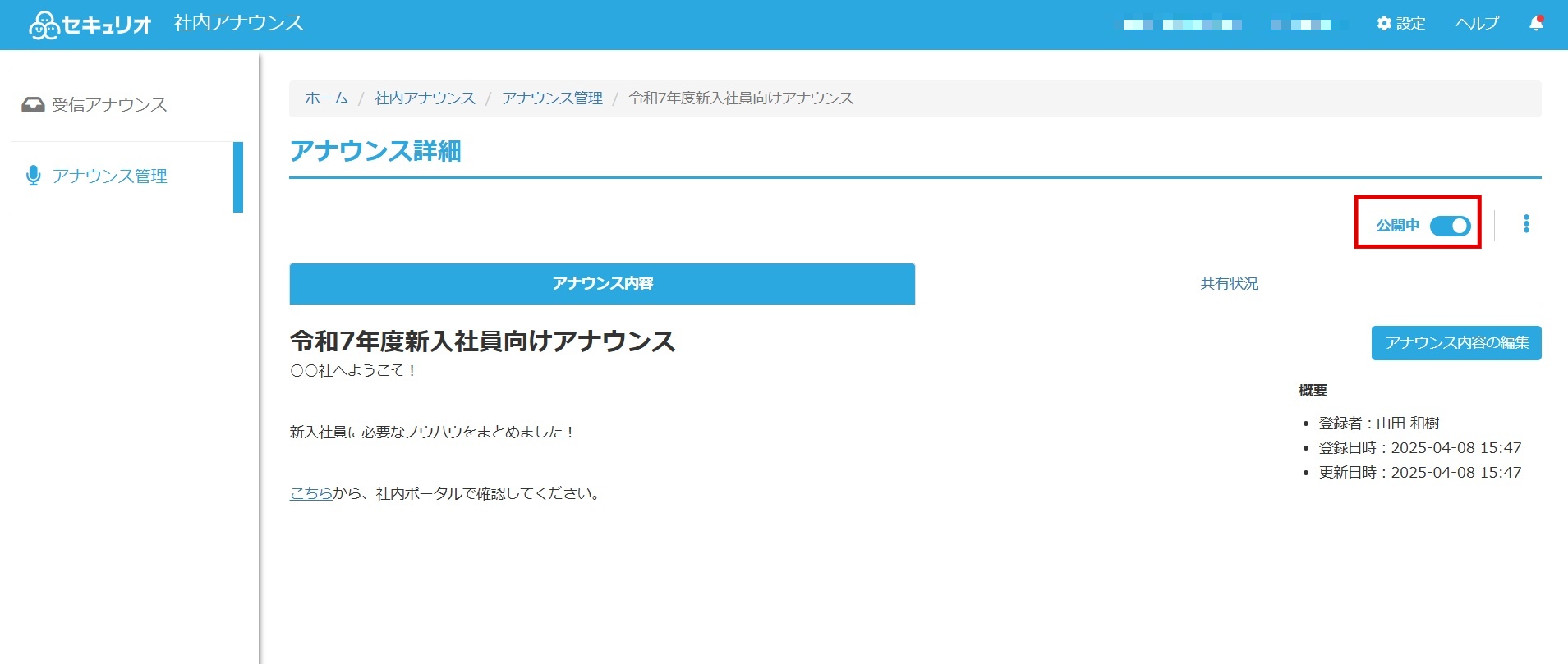This screenshot has width=1568, height=664.
Task: Switch to the 共有状況 tab
Action: click(1229, 284)
